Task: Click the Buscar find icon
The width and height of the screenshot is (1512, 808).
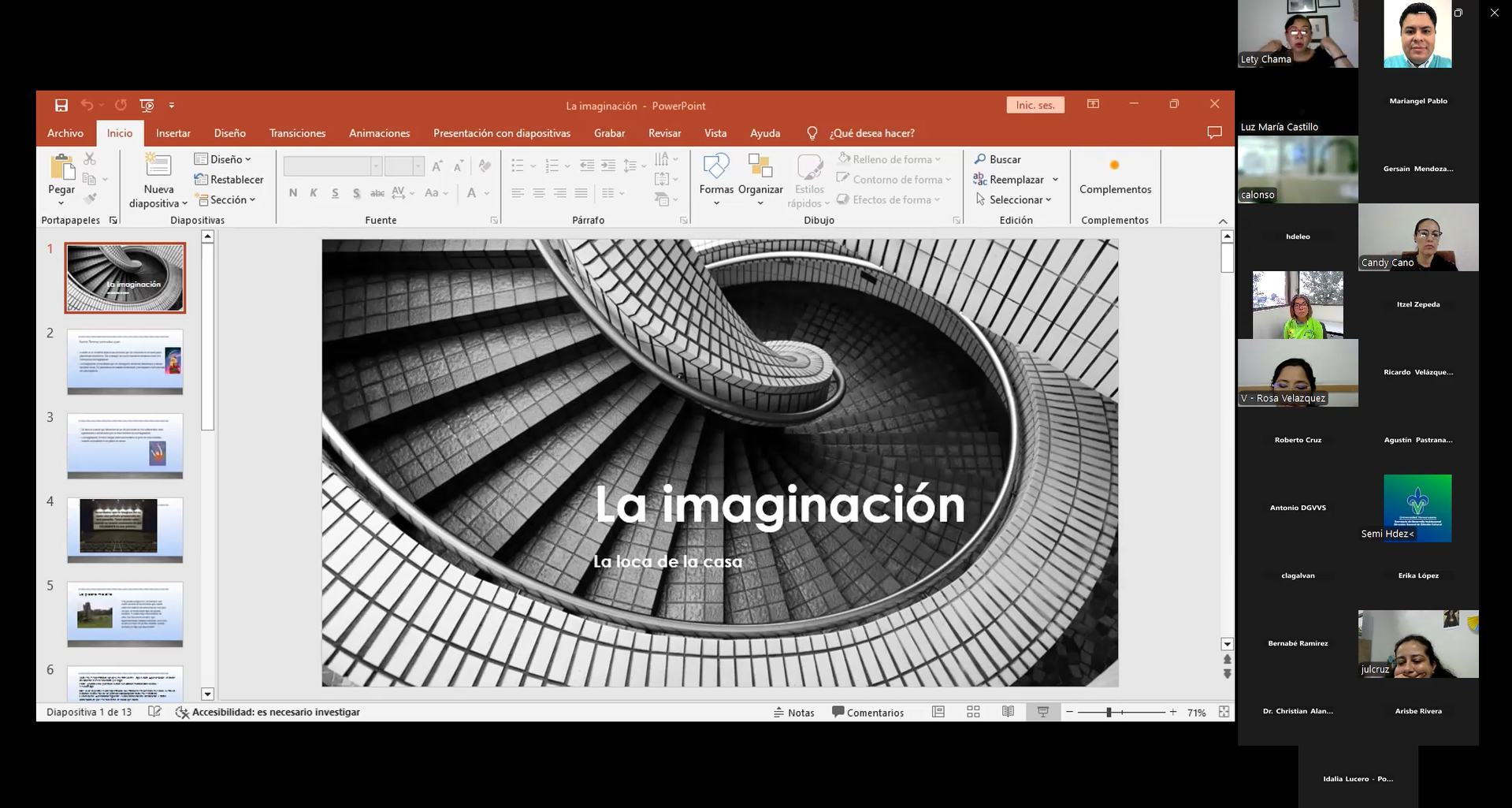Action: tap(997, 159)
